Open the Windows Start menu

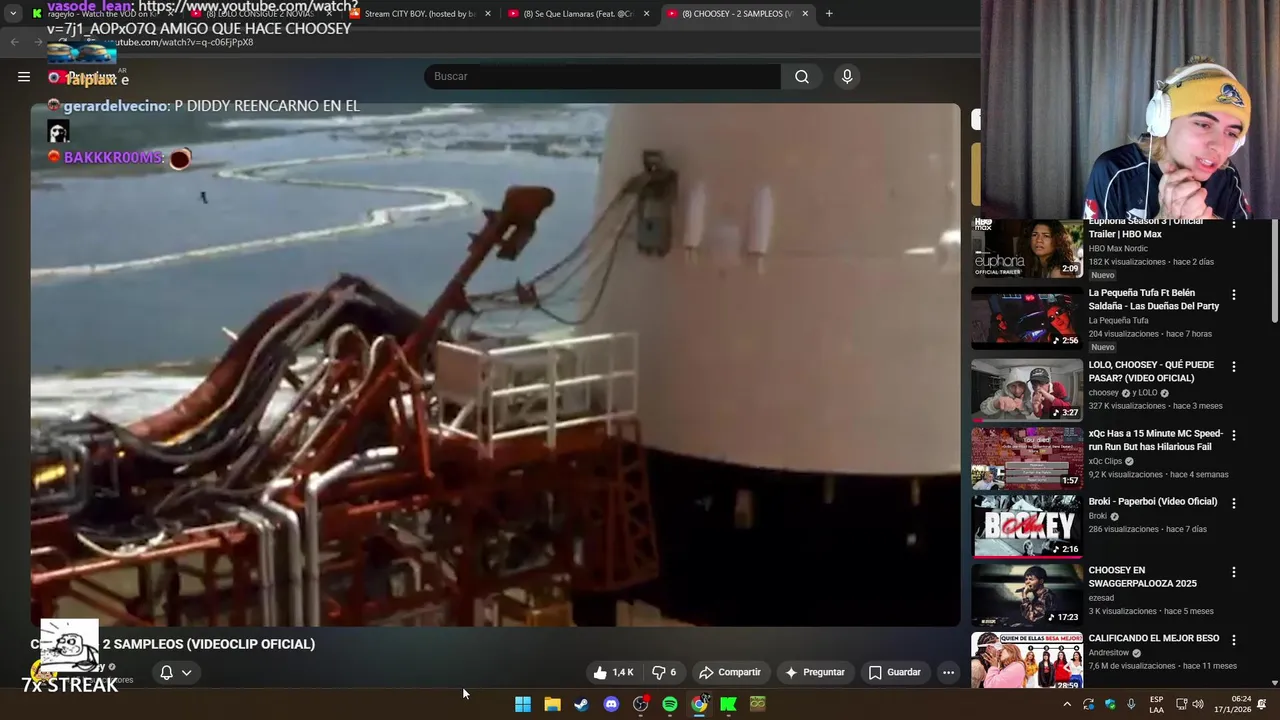tap(523, 704)
